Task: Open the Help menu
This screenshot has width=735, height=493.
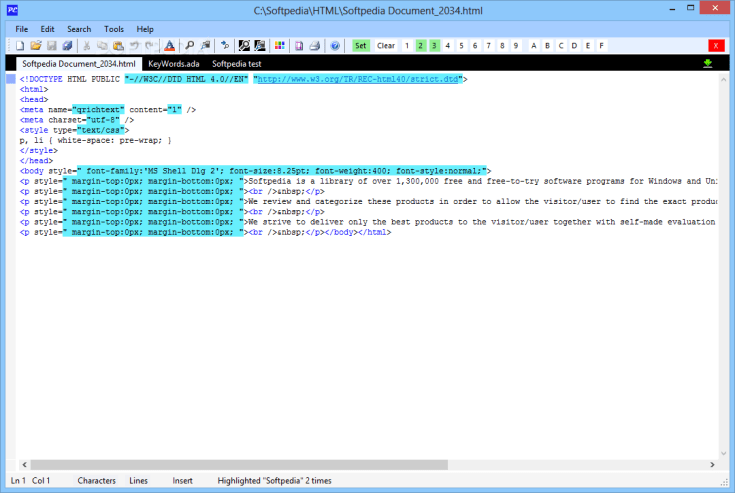Action: (145, 29)
